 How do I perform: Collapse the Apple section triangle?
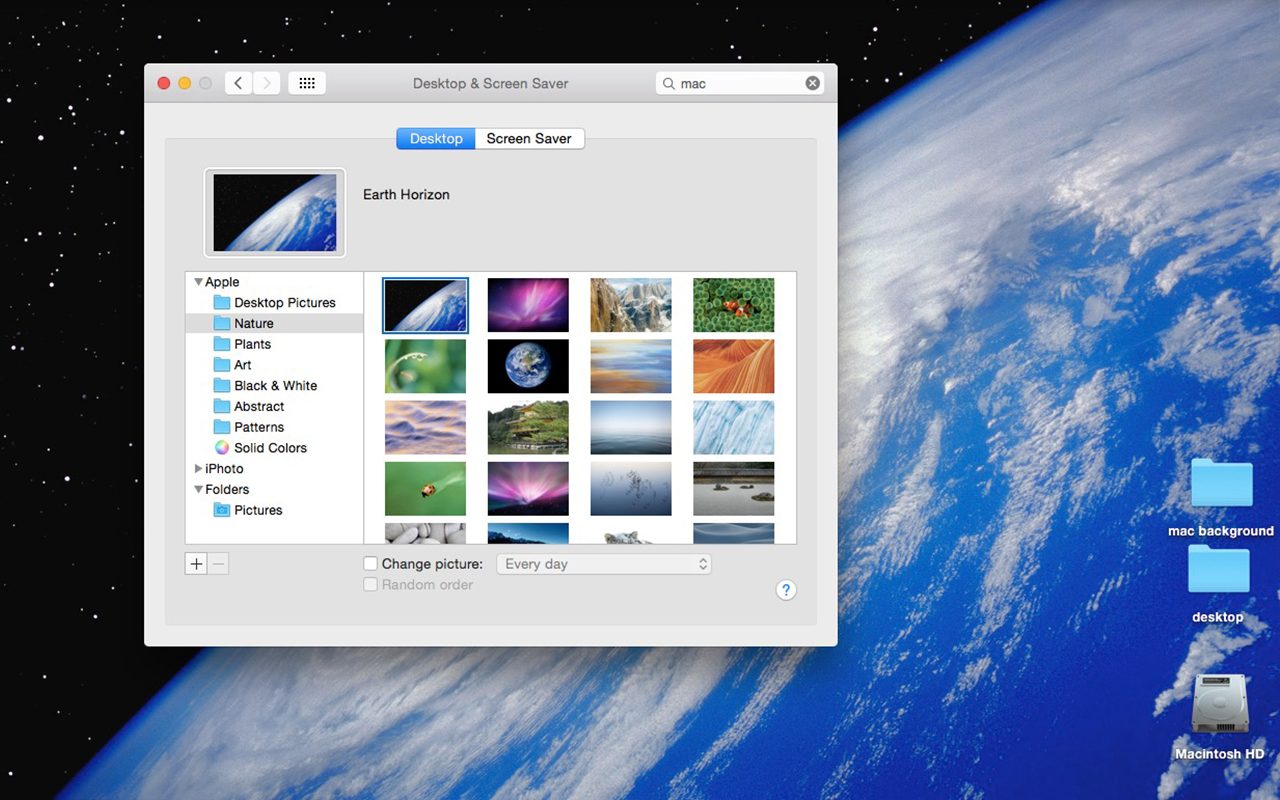(198, 282)
